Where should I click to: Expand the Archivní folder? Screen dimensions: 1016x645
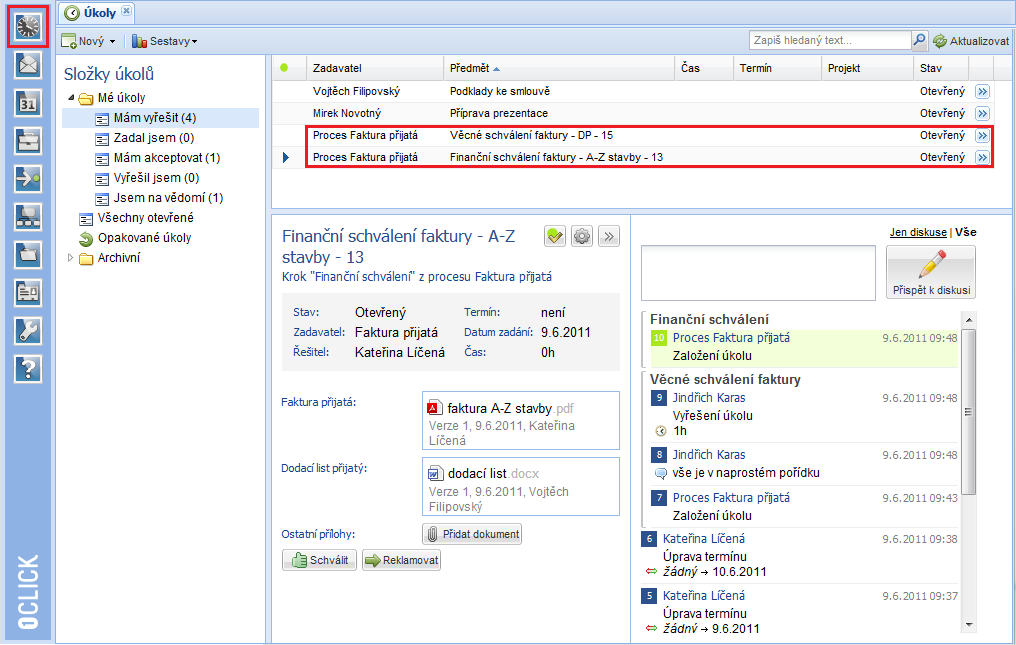70,258
